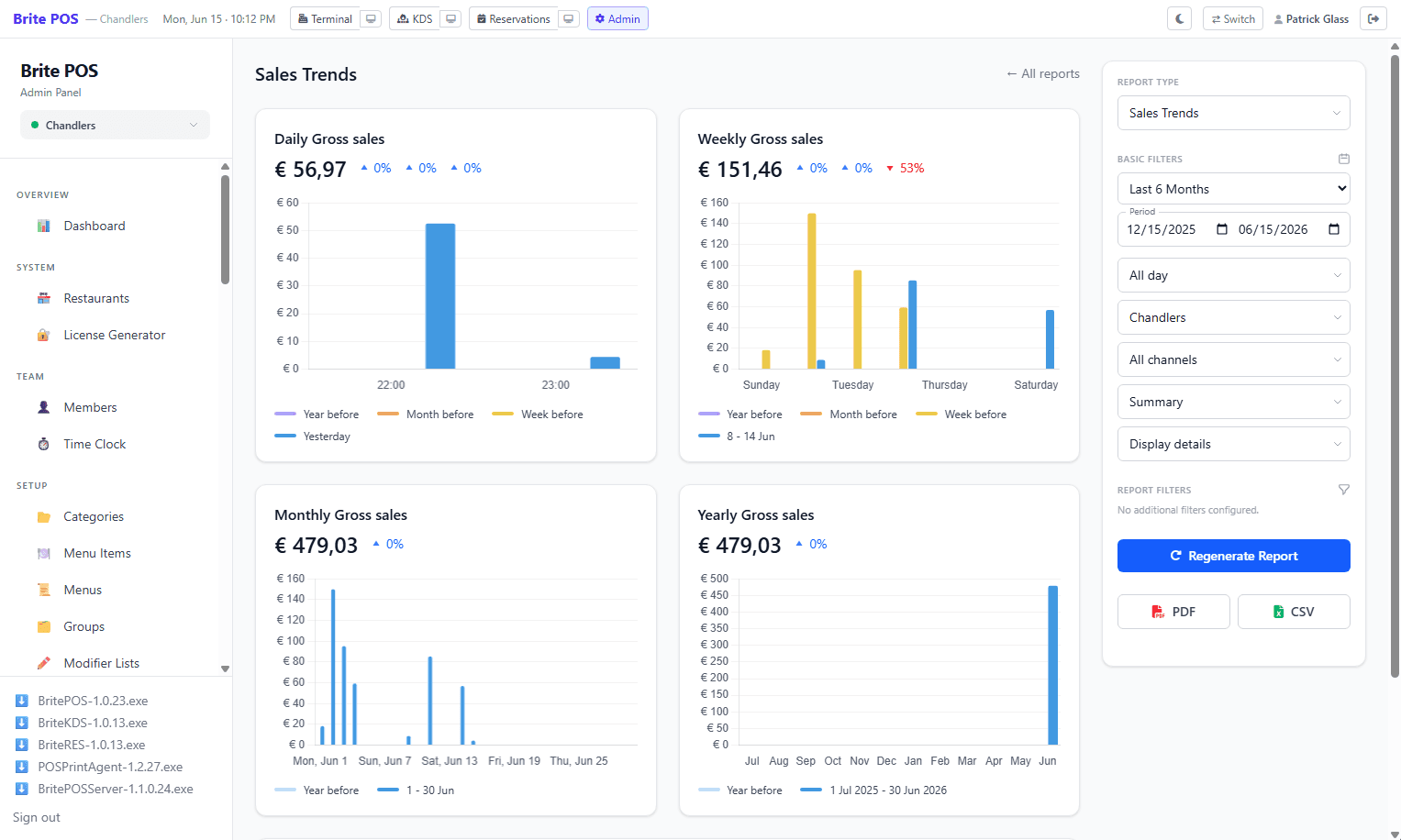Toggle Week before legend in Daily chart
The image size is (1401, 840).
[x=538, y=414]
